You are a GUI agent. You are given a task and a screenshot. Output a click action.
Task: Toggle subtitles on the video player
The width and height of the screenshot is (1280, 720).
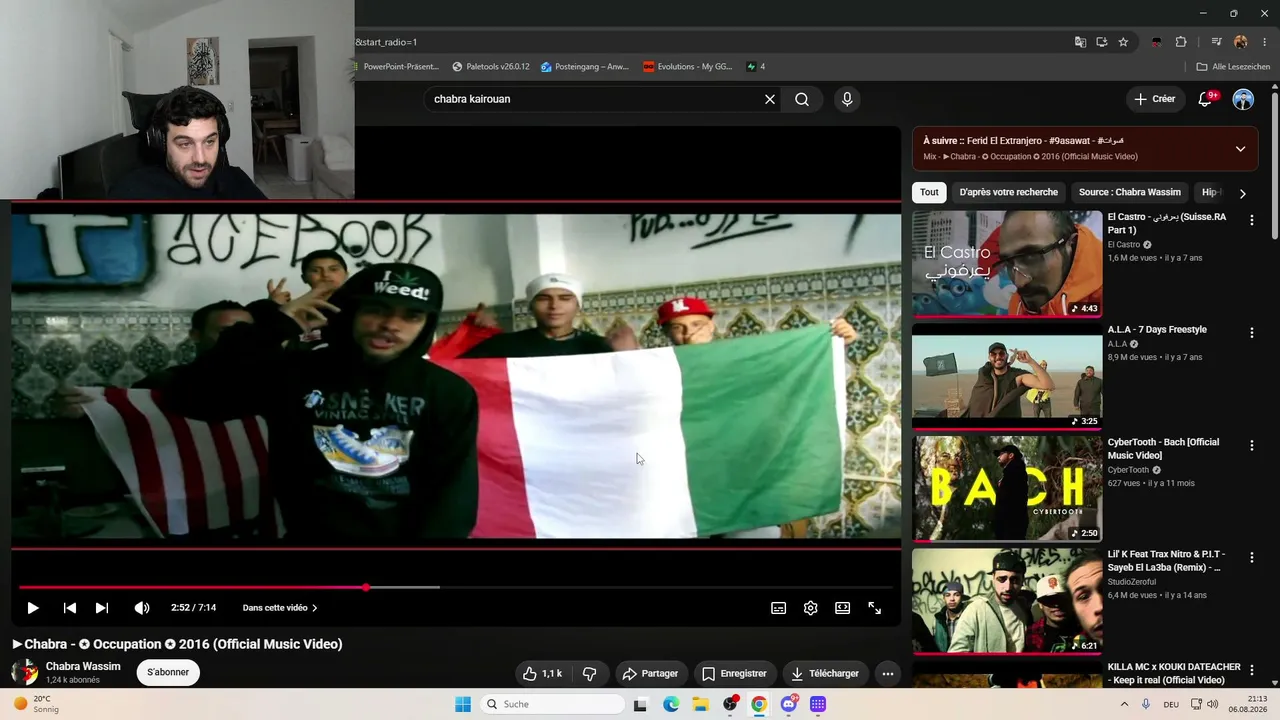[778, 608]
